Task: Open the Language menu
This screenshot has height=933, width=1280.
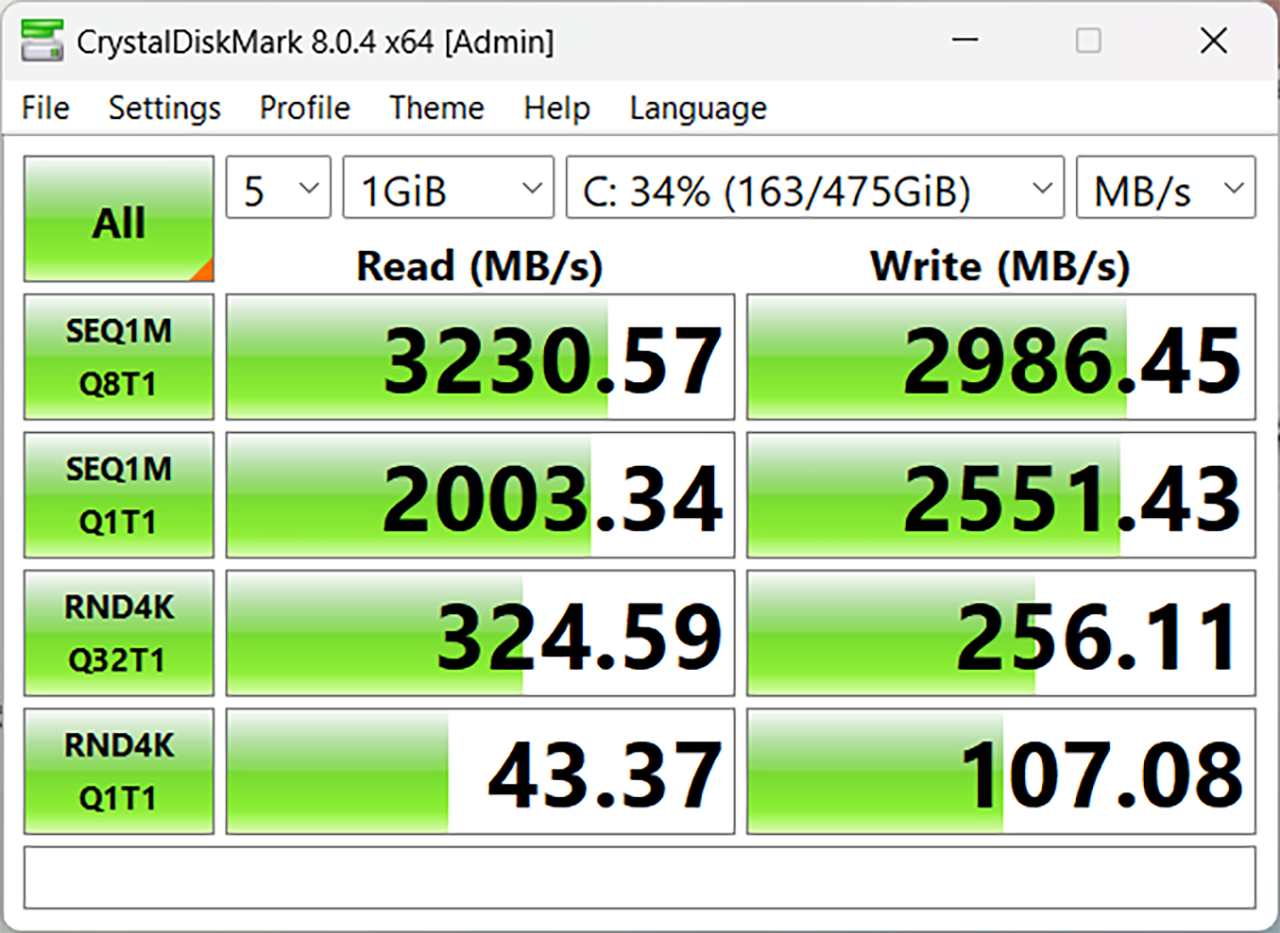Action: pos(698,108)
